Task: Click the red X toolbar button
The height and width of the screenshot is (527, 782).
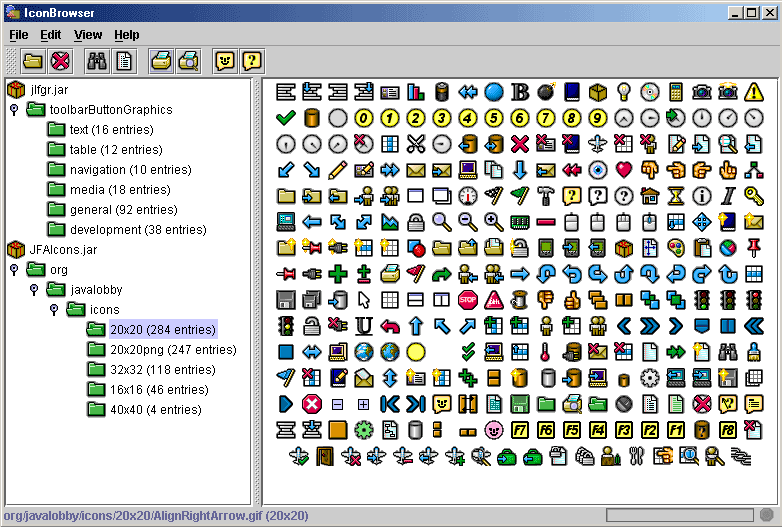Action: [61, 61]
